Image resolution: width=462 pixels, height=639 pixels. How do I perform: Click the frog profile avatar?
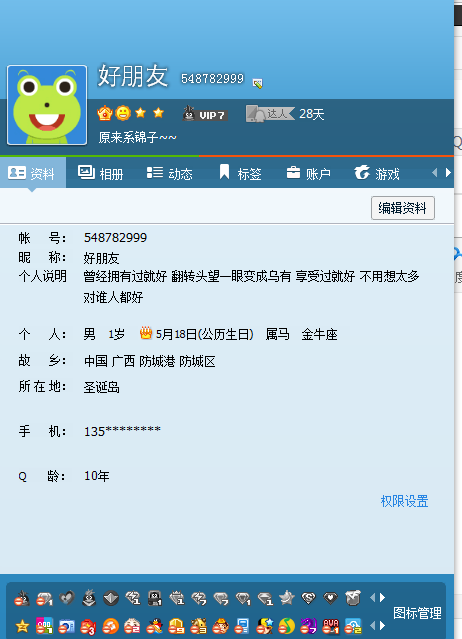(x=47, y=105)
